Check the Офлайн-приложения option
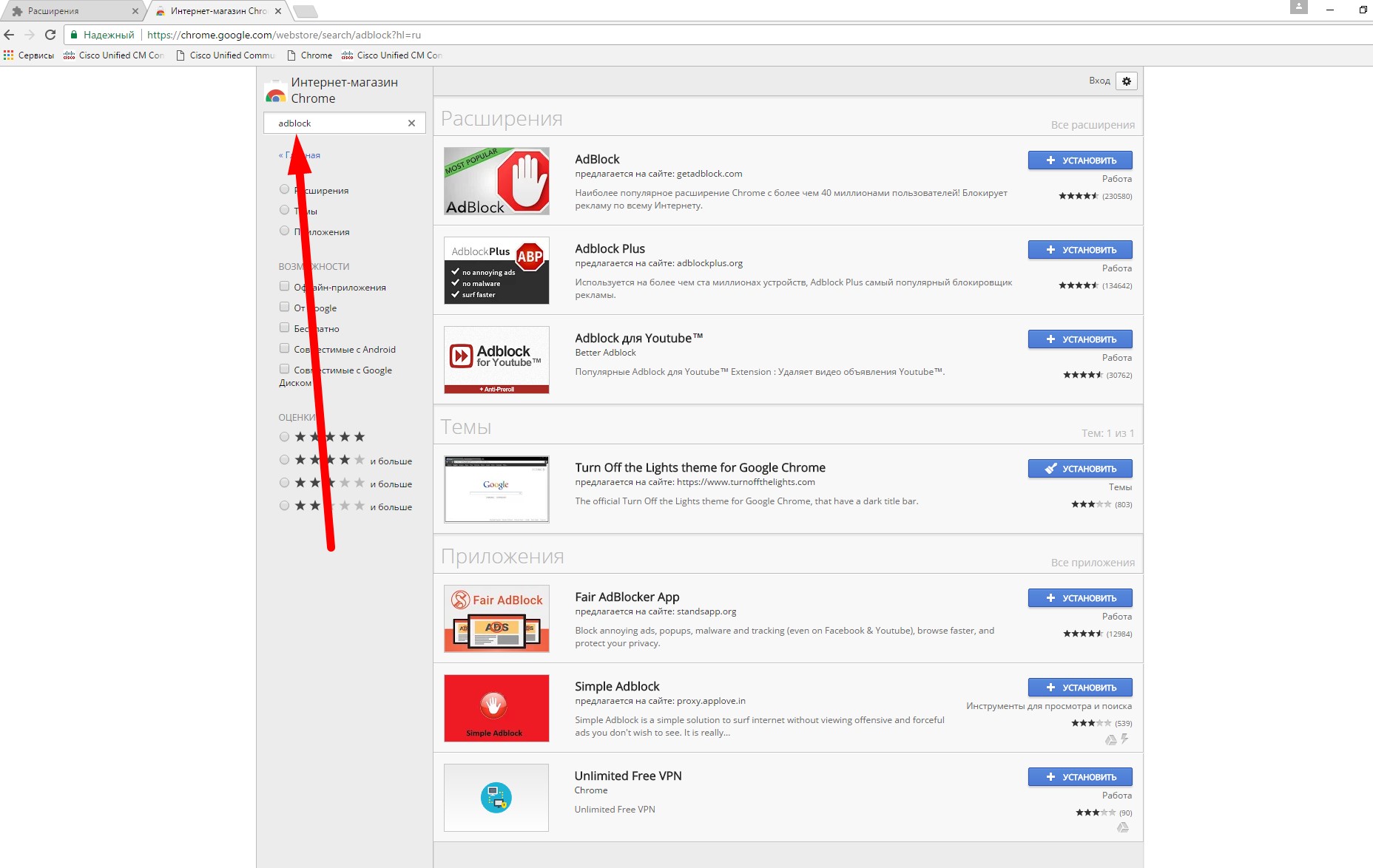The image size is (1373, 868). (x=284, y=287)
